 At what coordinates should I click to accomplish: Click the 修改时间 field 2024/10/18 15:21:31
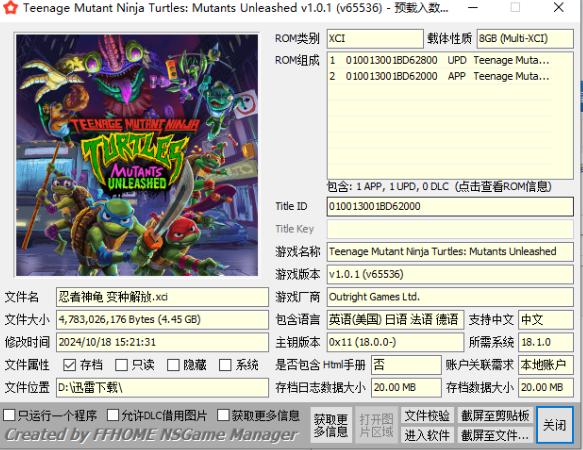pyautogui.click(x=162, y=342)
